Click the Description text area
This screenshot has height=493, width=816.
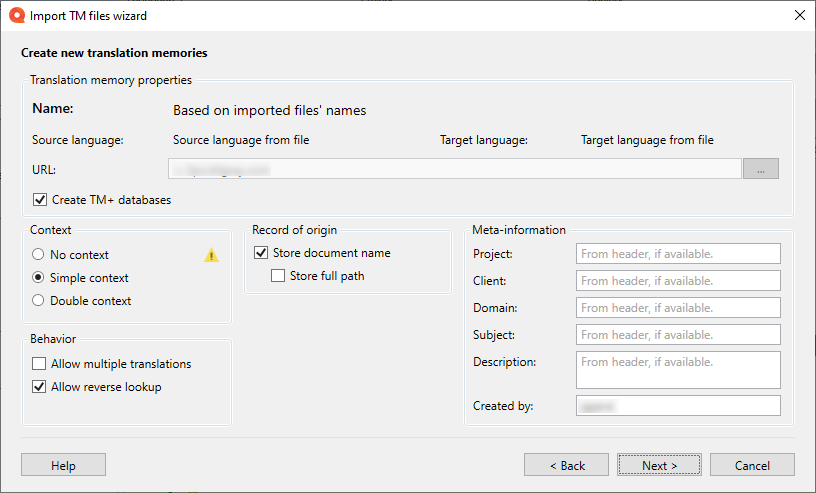(677, 370)
